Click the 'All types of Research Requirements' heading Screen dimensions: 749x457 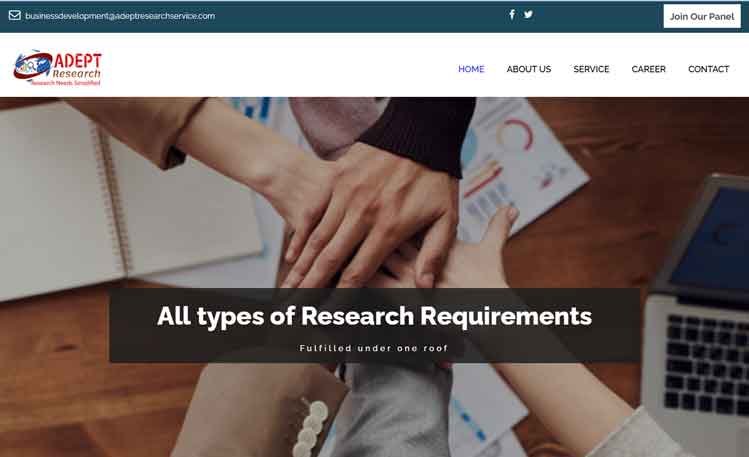click(374, 316)
